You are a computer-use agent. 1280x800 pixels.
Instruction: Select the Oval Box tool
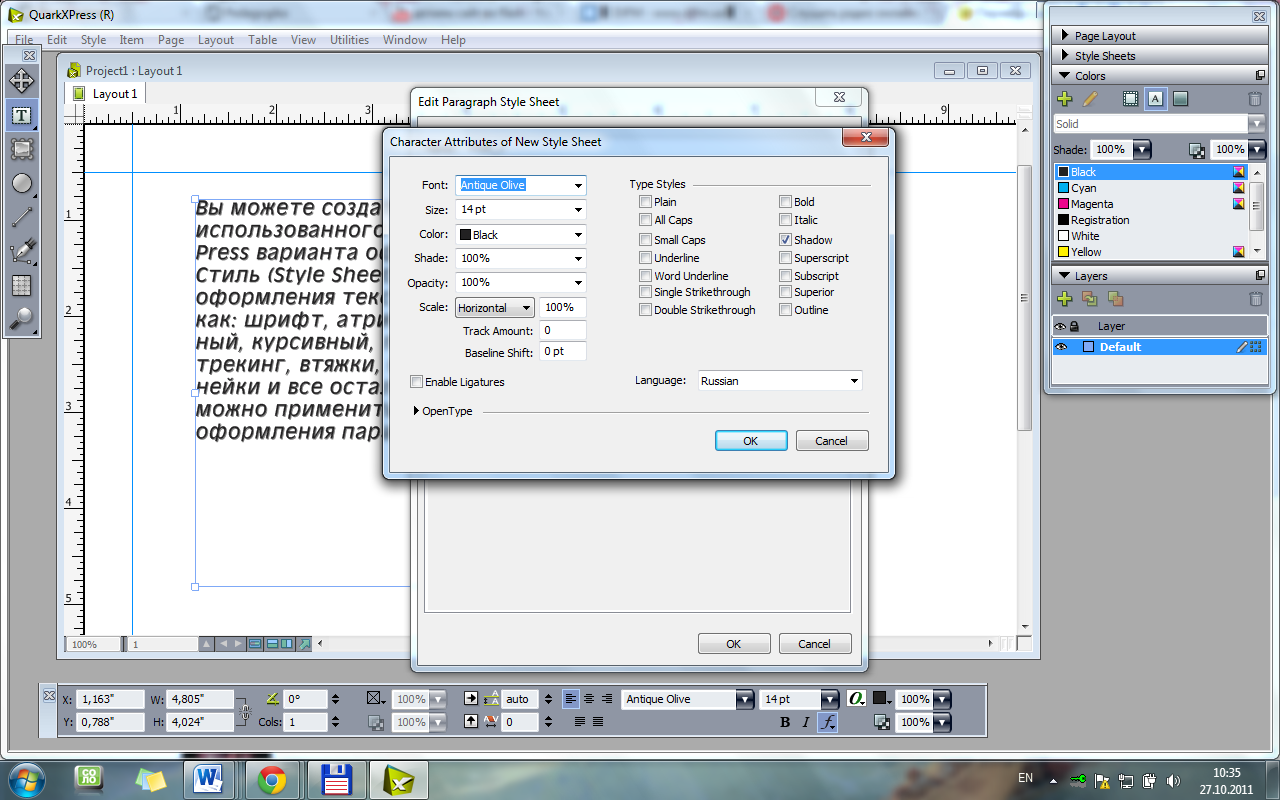click(21, 183)
